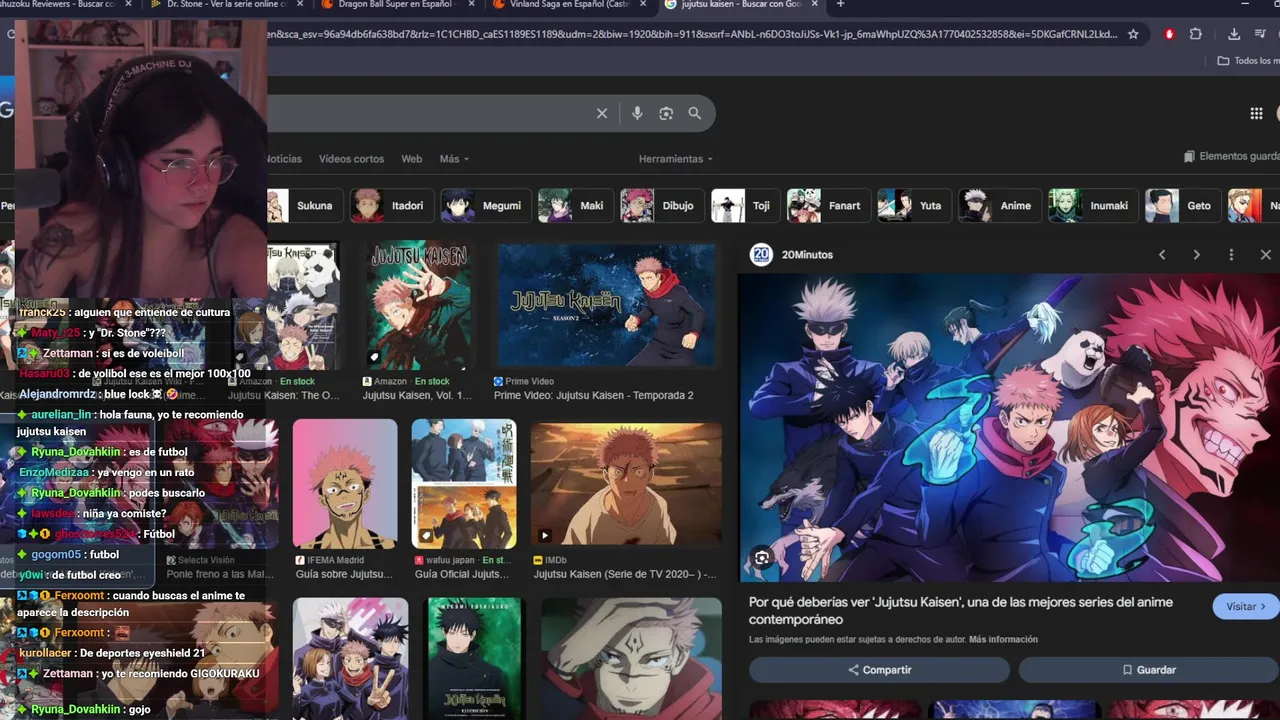Image resolution: width=1280 pixels, height=720 pixels.
Task: Show previous image in preview panel
Action: [x=1162, y=255]
